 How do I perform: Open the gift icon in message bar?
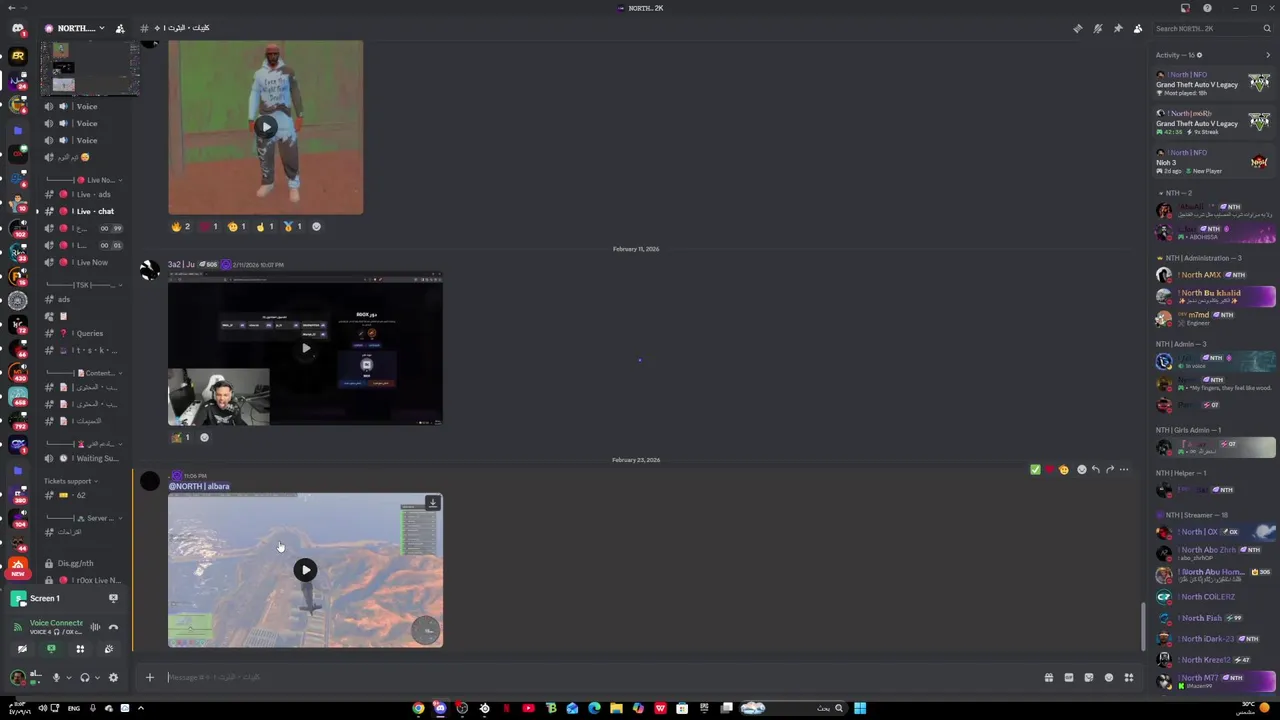[1049, 677]
